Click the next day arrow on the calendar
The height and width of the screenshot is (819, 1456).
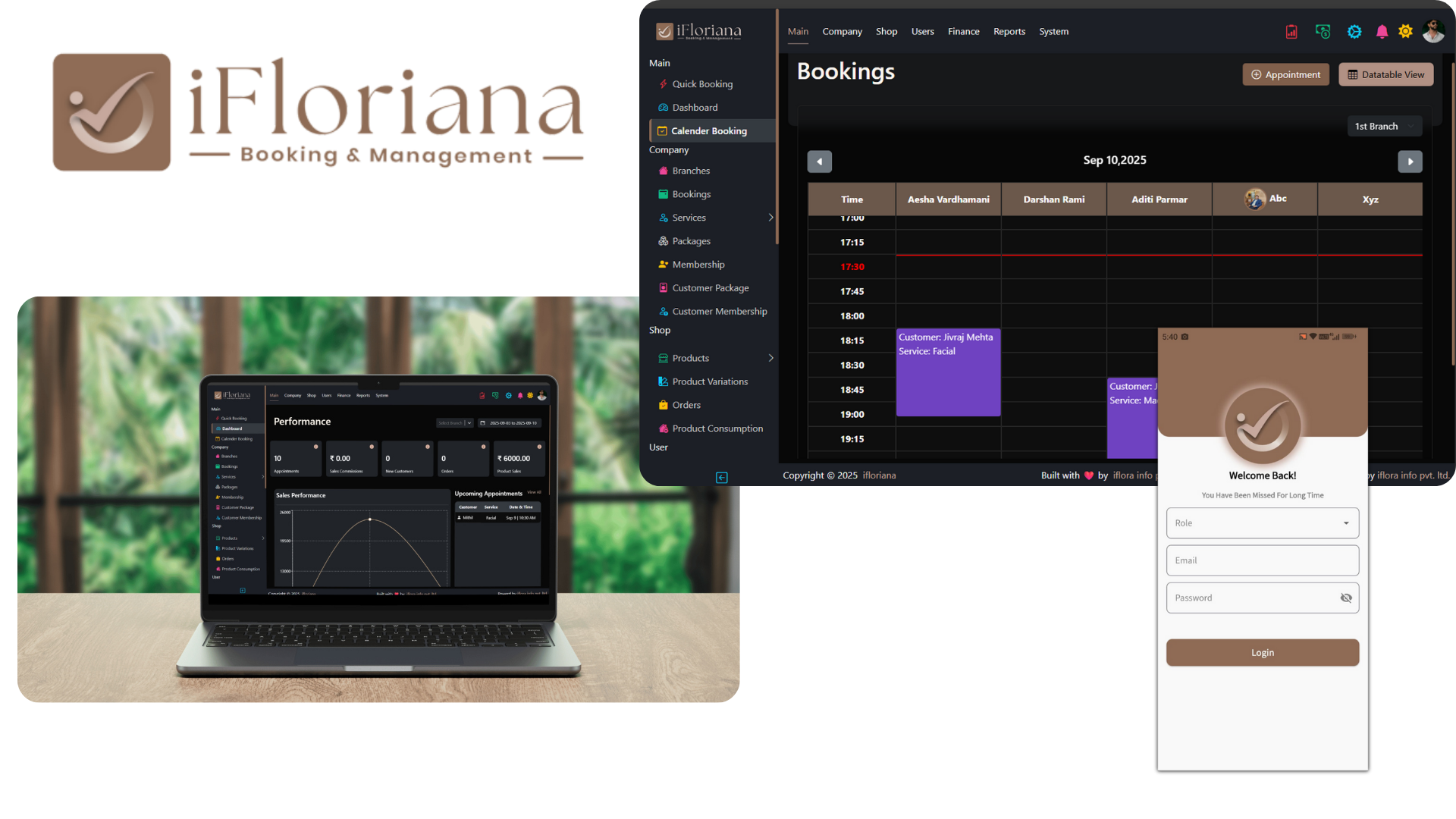tap(1410, 162)
